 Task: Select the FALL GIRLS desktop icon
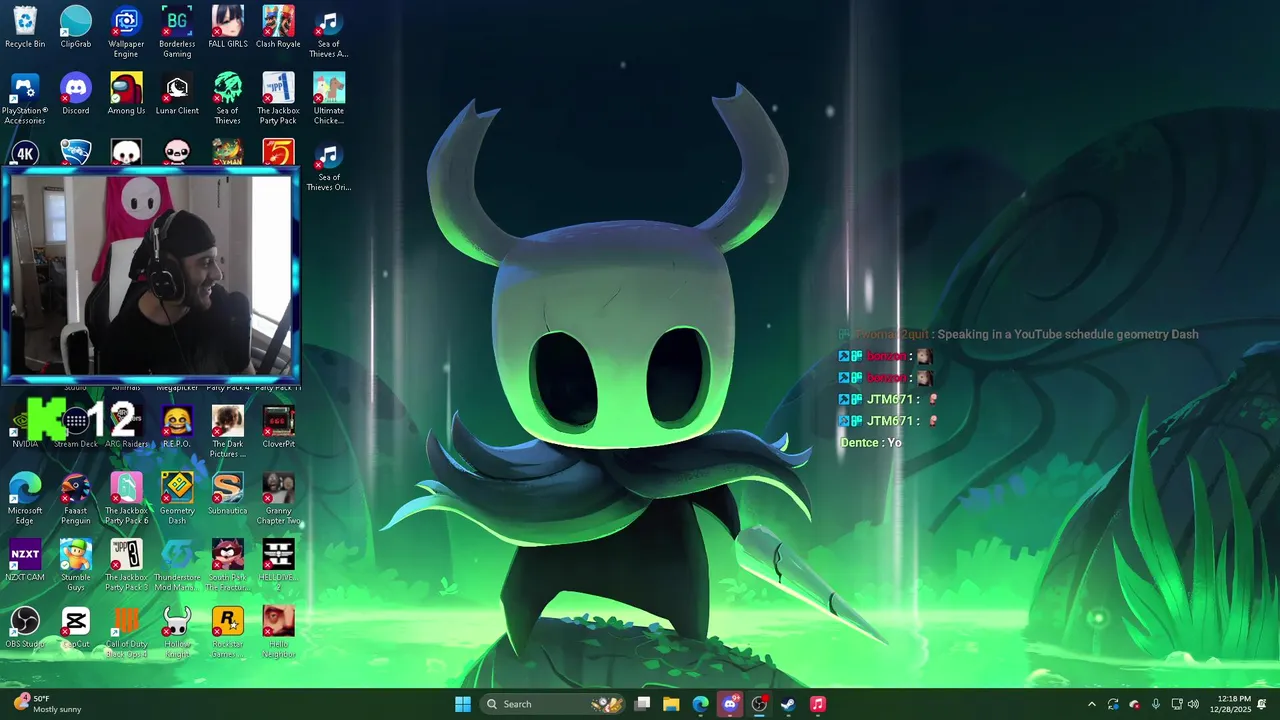pyautogui.click(x=228, y=28)
